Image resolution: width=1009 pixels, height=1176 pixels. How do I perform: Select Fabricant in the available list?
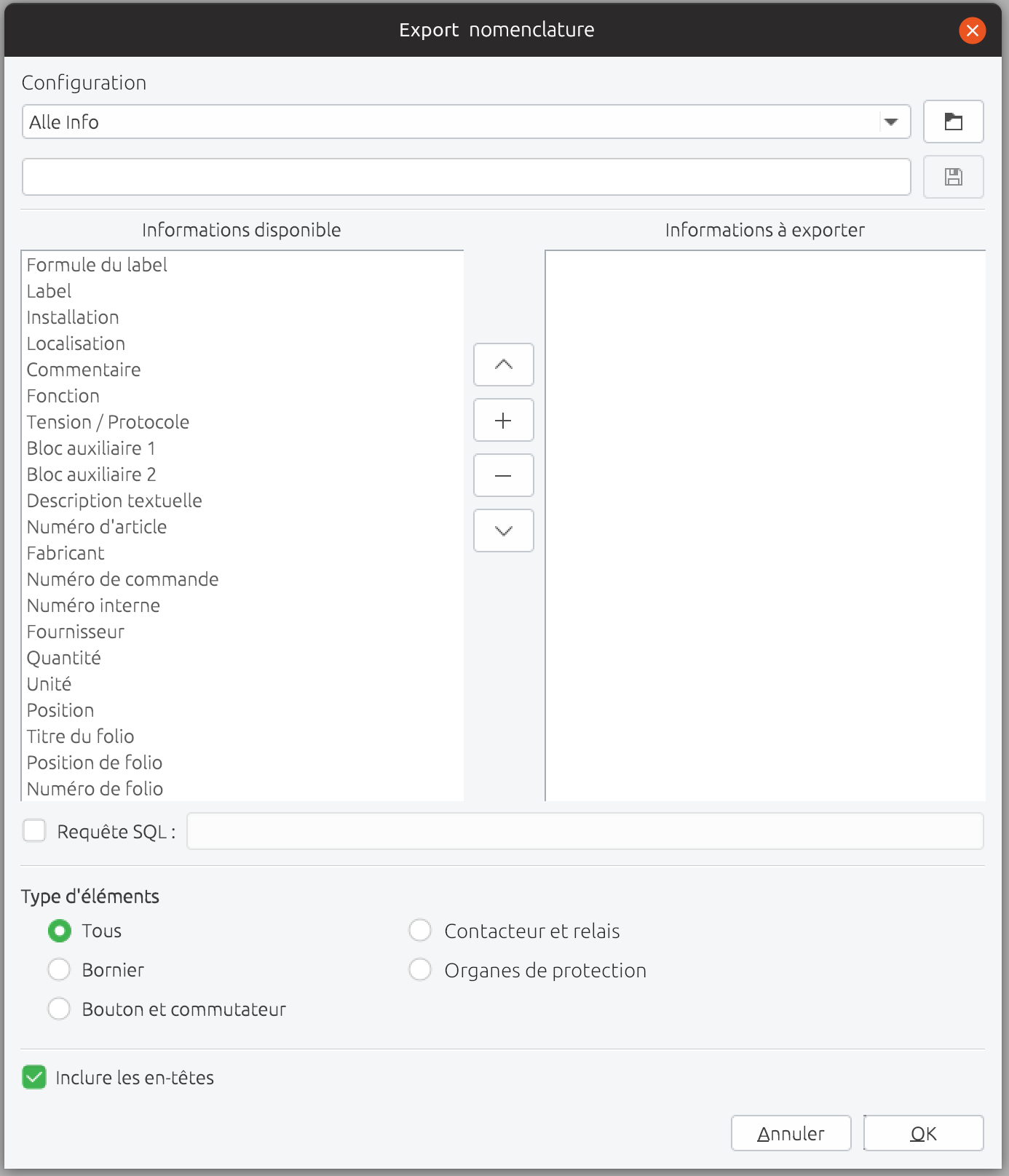(x=66, y=553)
